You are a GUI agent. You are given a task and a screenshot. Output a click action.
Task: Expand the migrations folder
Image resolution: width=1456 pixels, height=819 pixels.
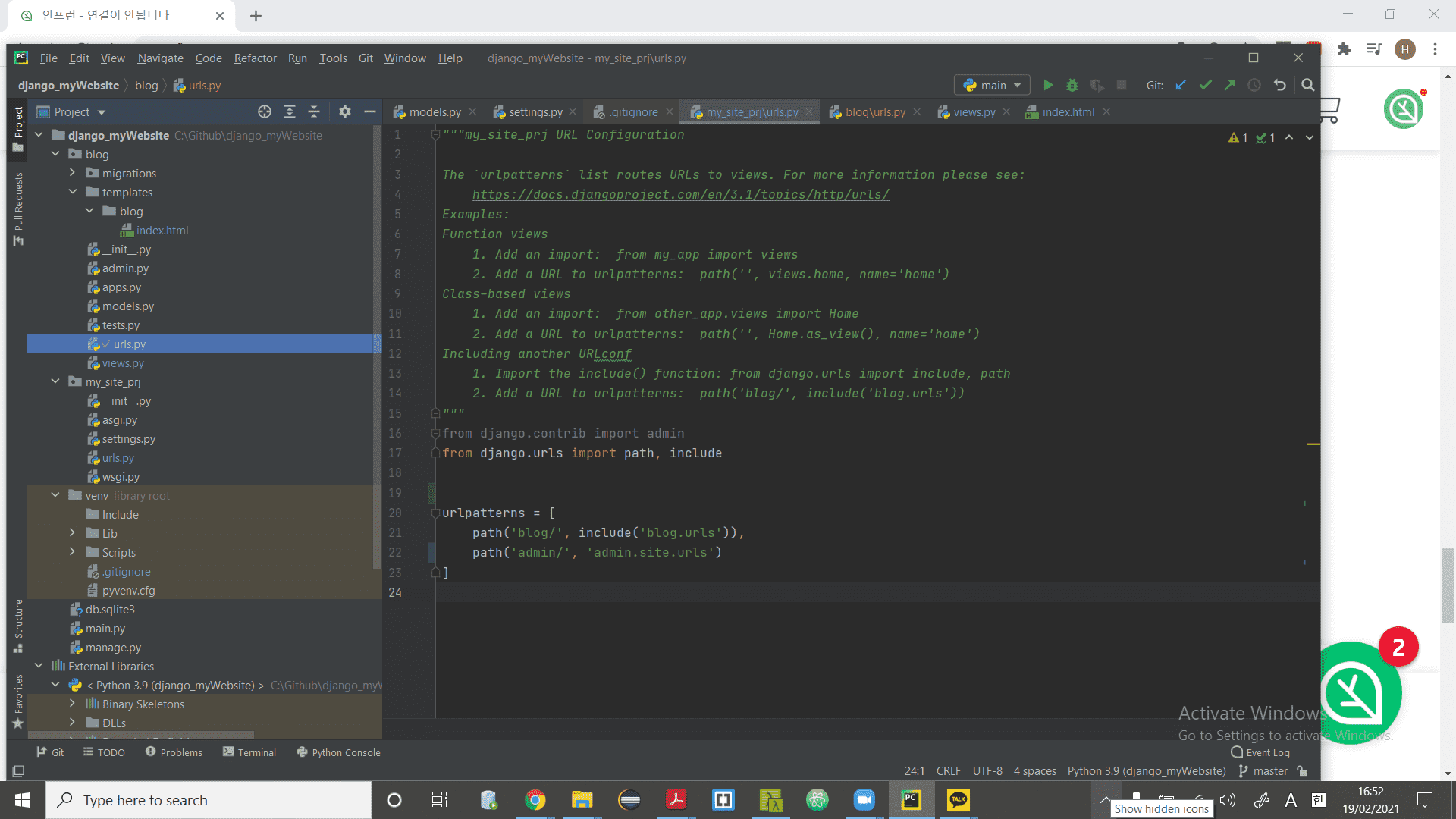72,173
